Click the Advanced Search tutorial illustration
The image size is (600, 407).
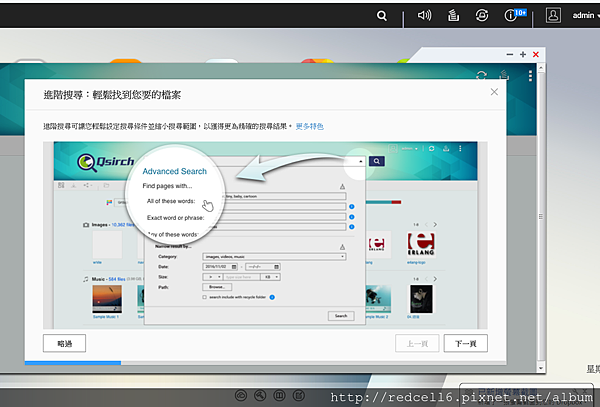coord(265,235)
